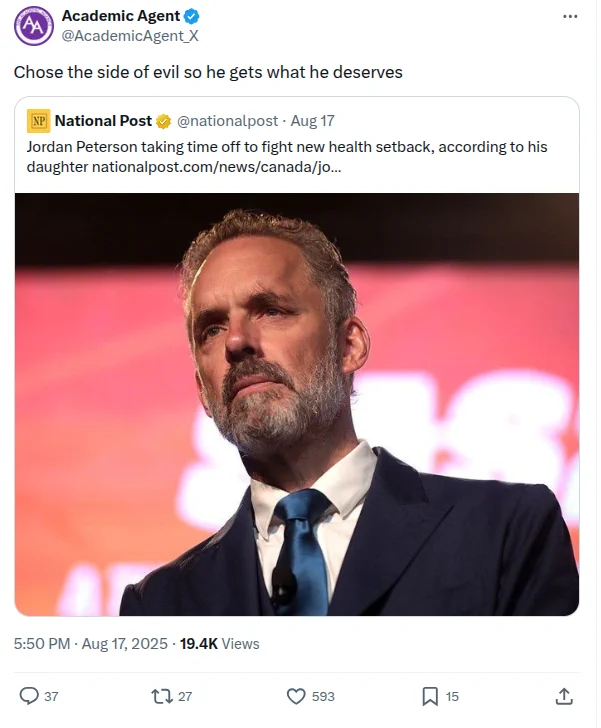
Task: Click the National Post NP logo avatar
Action: click(x=39, y=121)
